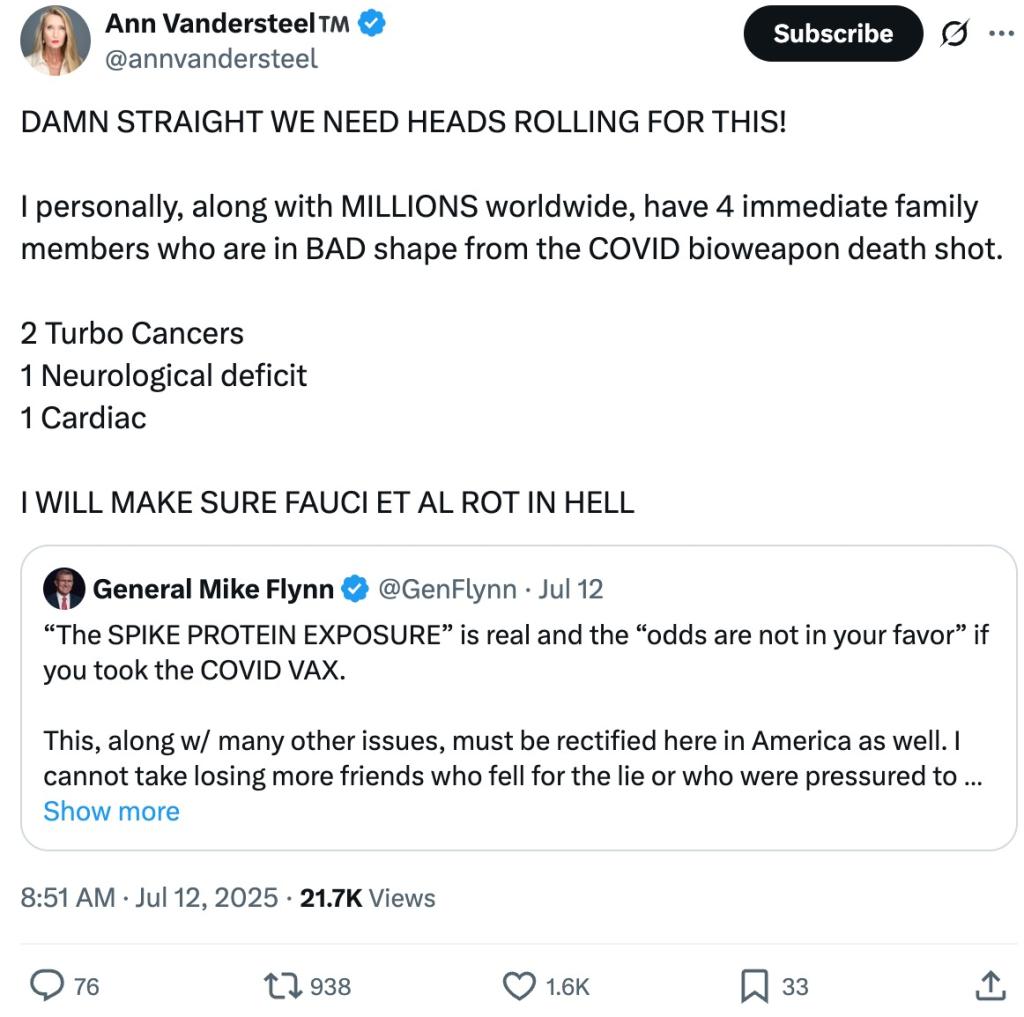The width and height of the screenshot is (1024, 1017).
Task: Repost Ann Vandersteel's tweet
Action: tap(283, 986)
